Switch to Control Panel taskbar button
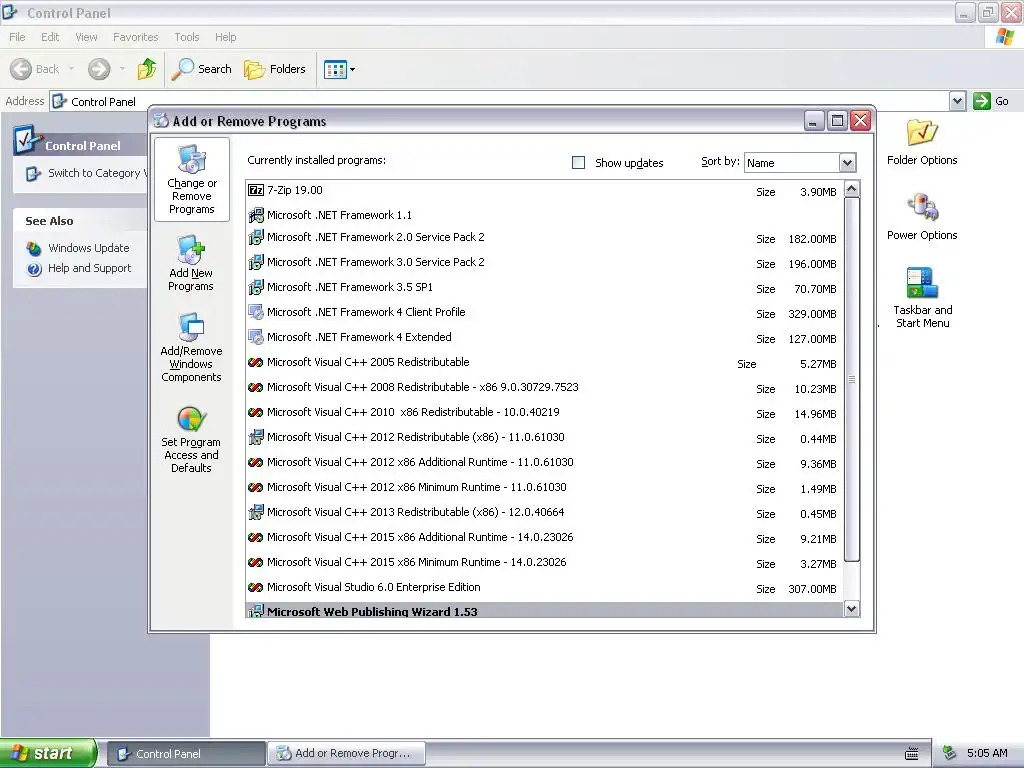Screen dimensions: 1024x768 click(186, 754)
